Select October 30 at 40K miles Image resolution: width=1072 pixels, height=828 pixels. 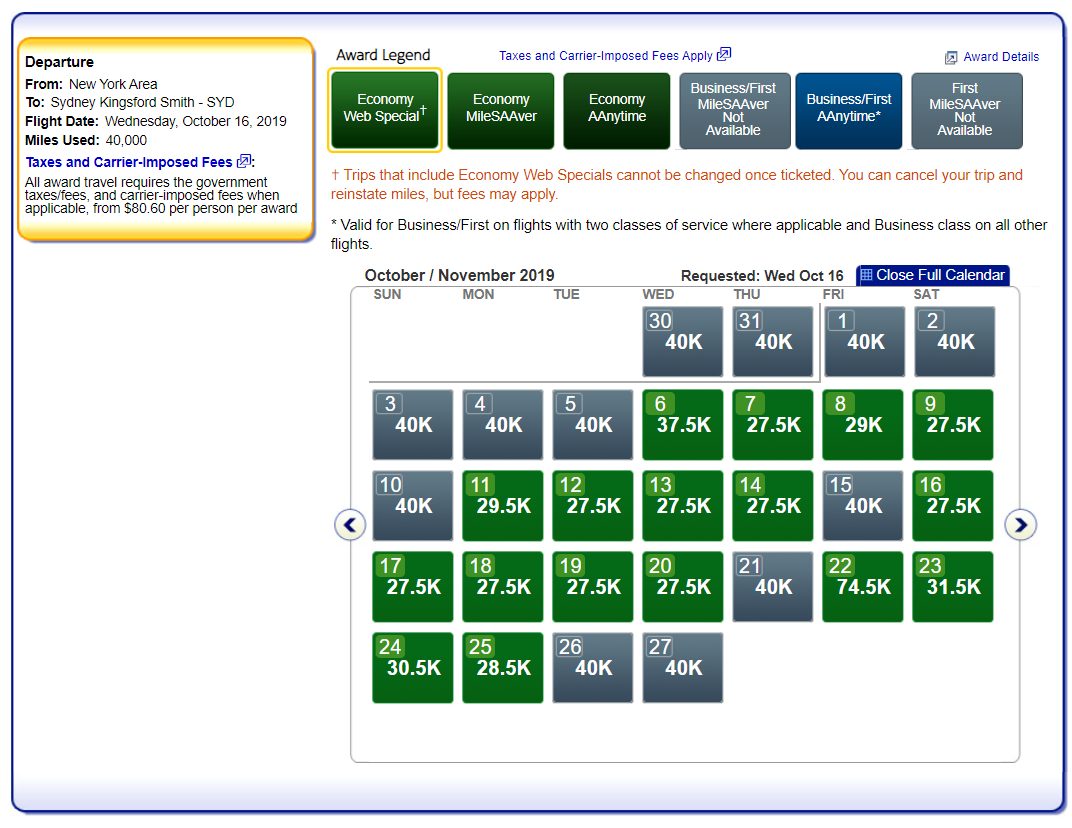pos(683,342)
